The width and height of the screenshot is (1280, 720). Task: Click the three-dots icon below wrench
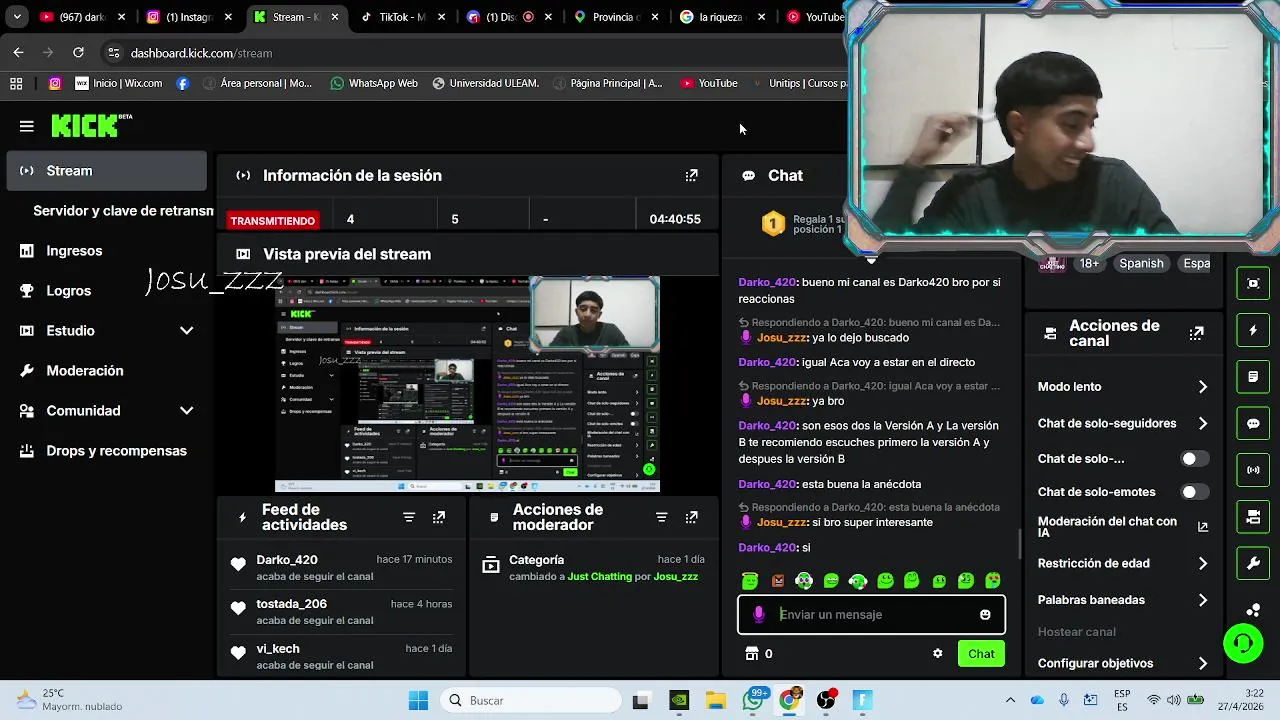[x=1253, y=609]
